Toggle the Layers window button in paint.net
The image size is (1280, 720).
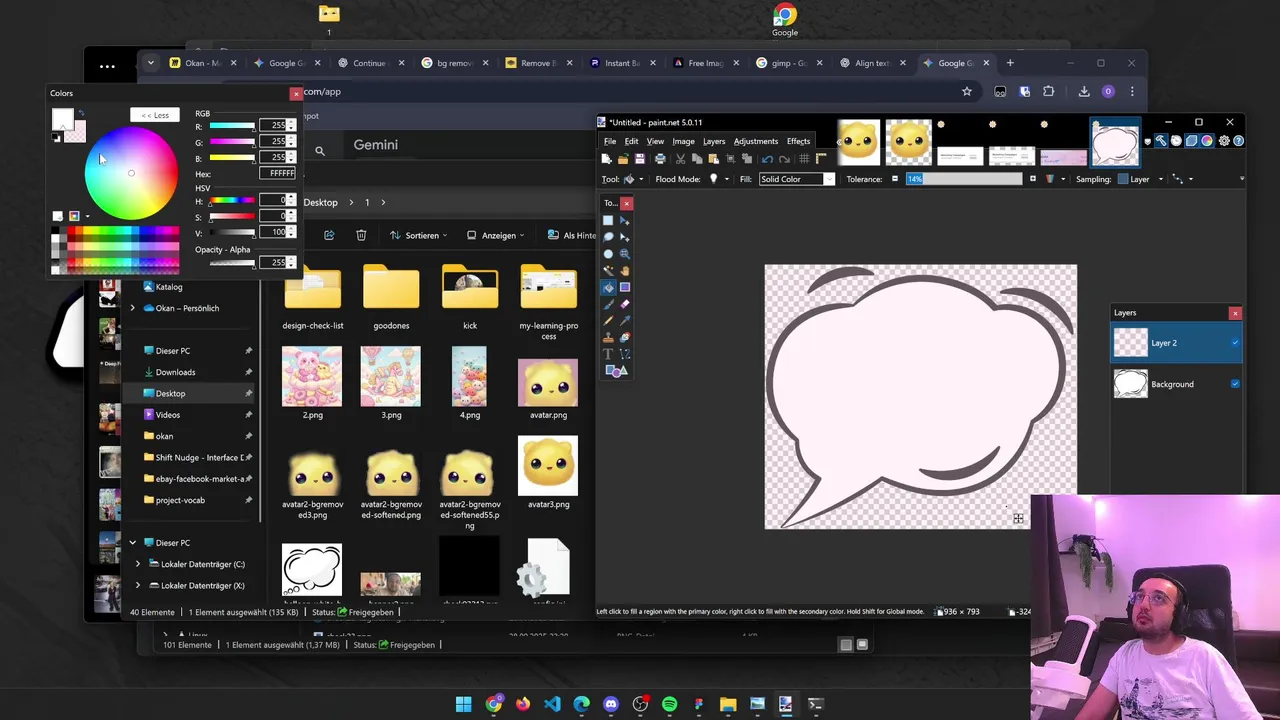tap(1192, 141)
